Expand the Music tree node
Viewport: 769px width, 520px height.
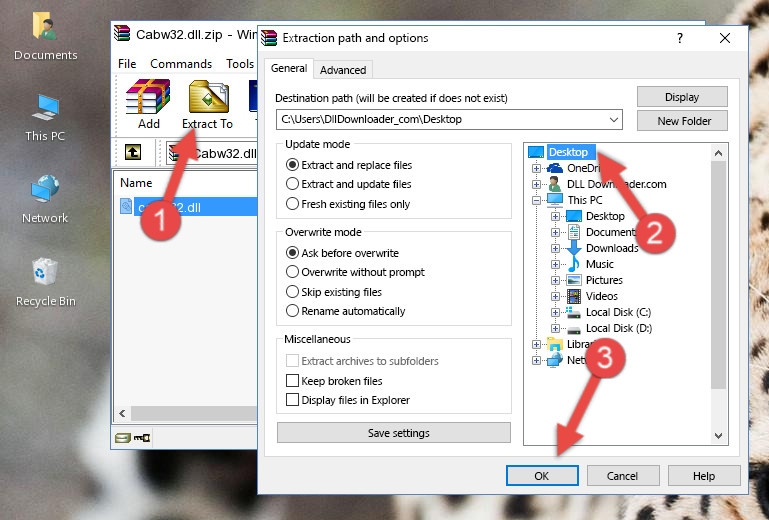[x=555, y=264]
